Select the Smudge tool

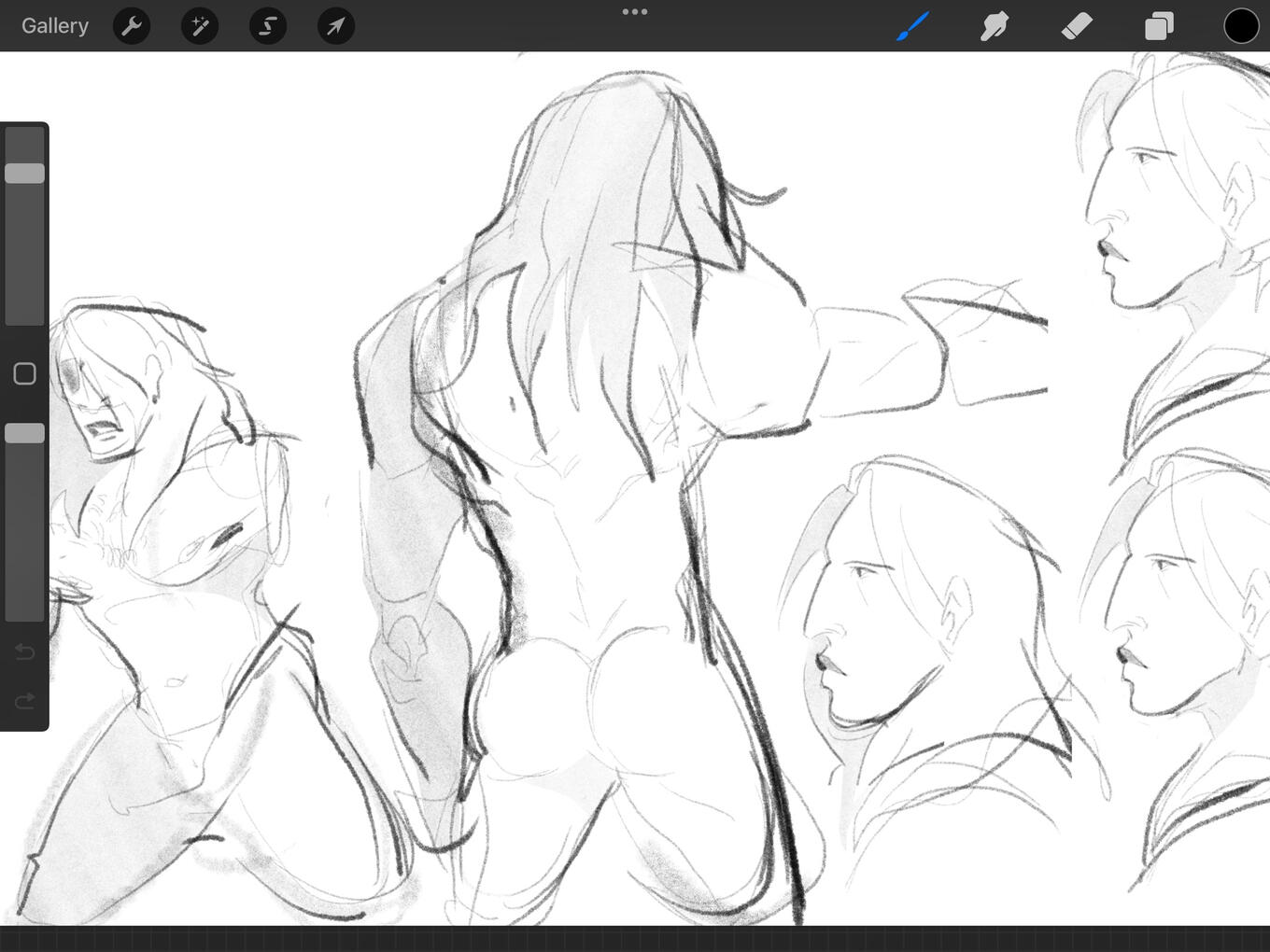click(995, 26)
